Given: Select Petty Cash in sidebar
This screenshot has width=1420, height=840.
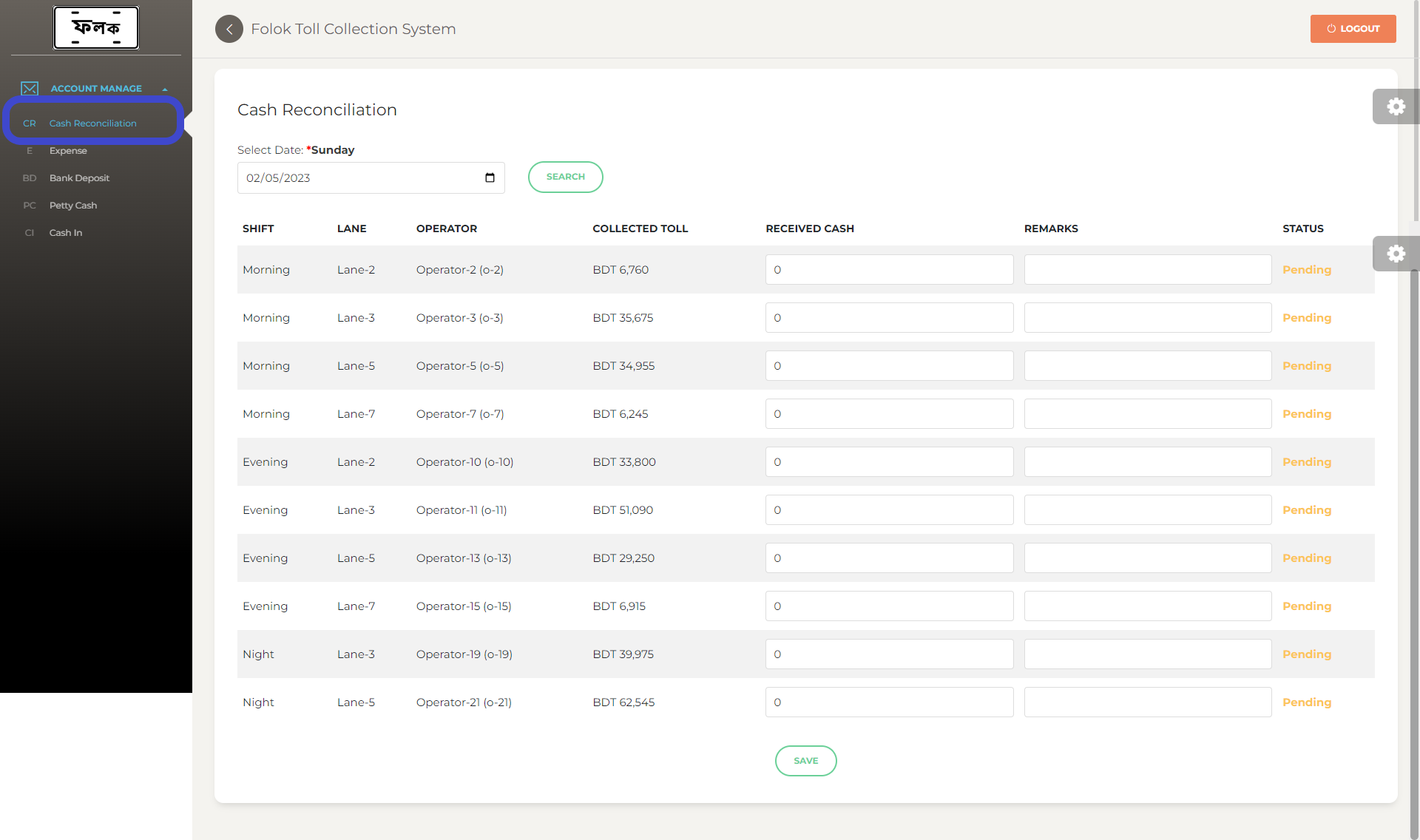Looking at the screenshot, I should tap(73, 206).
